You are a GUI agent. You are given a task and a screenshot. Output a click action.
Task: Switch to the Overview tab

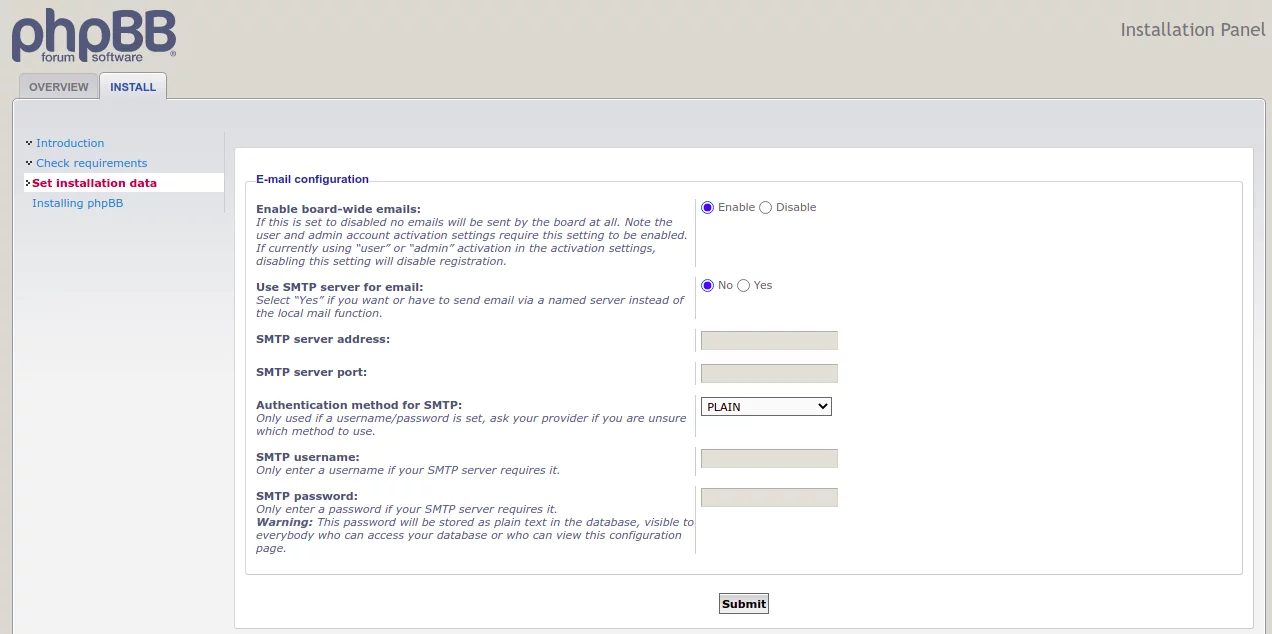[x=59, y=87]
